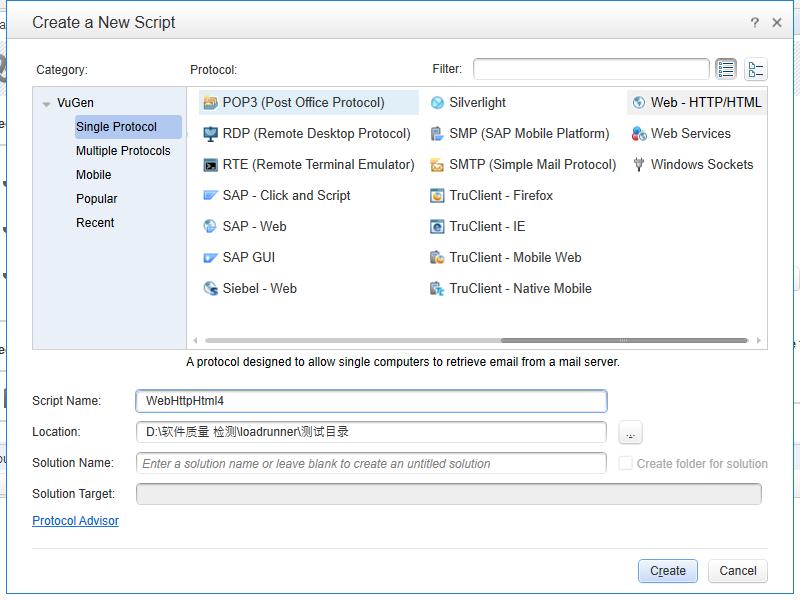Enable Create folder for solution checkbox
Screen dimensions: 800x600
625,463
